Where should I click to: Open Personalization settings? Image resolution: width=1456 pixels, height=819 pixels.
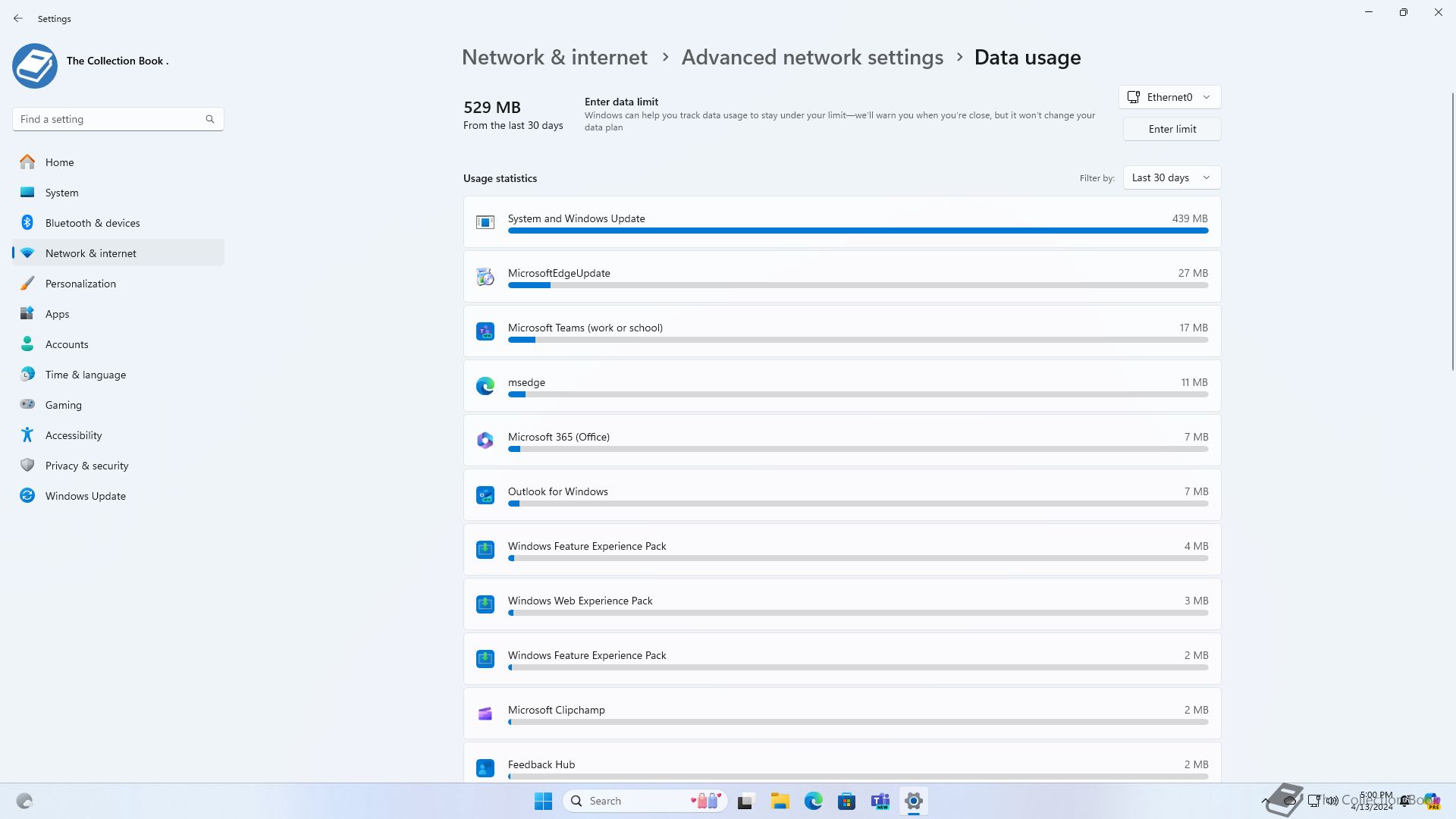pos(118,283)
